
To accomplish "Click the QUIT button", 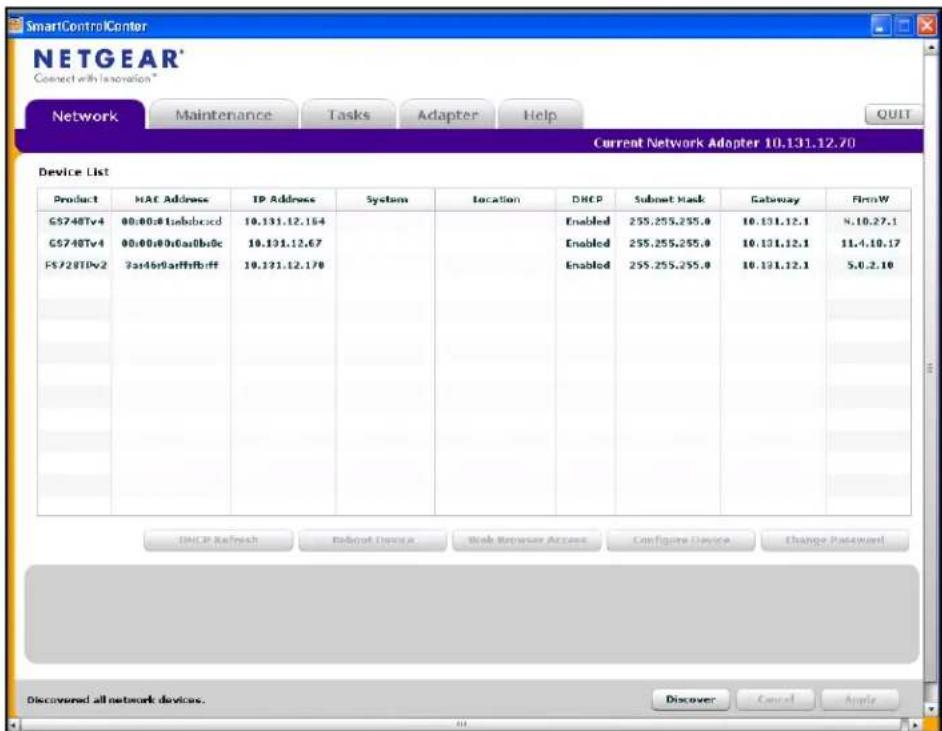I will (893, 114).
